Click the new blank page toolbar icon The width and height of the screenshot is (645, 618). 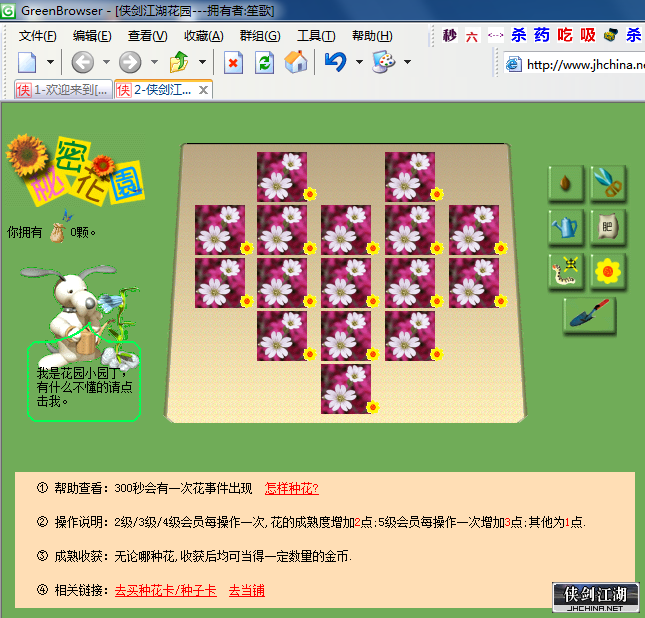[27, 63]
